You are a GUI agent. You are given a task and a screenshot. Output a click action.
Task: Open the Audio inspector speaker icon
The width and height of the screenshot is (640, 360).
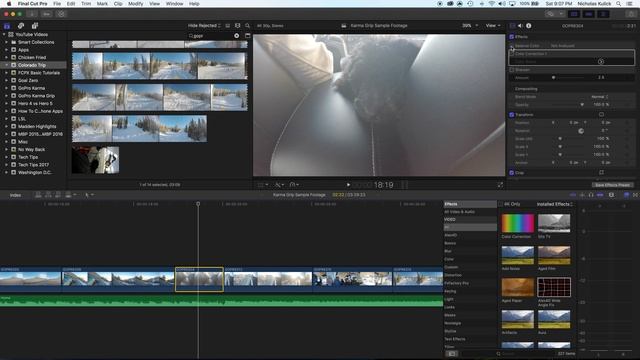click(520, 26)
